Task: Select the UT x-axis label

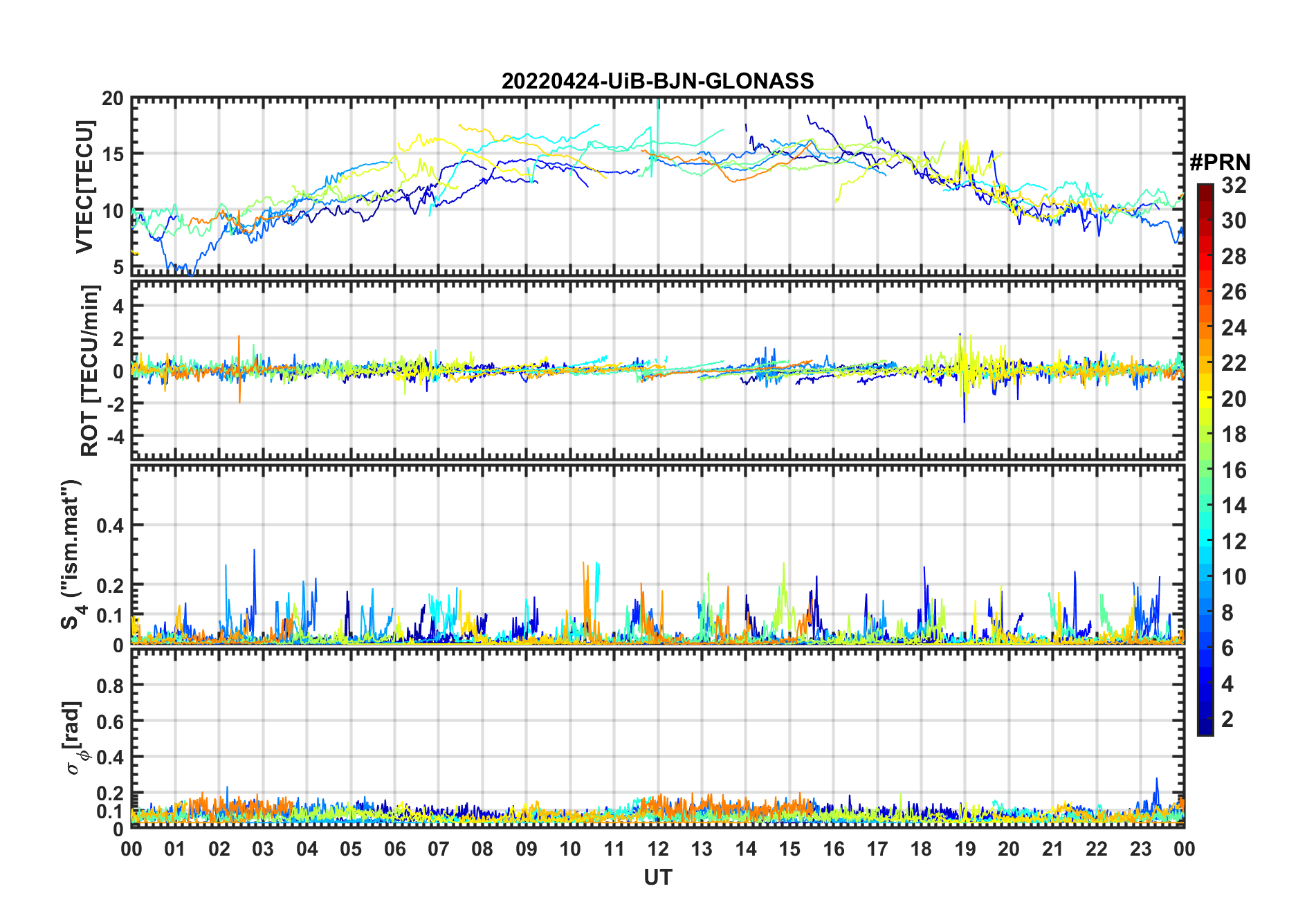Action: tap(657, 878)
